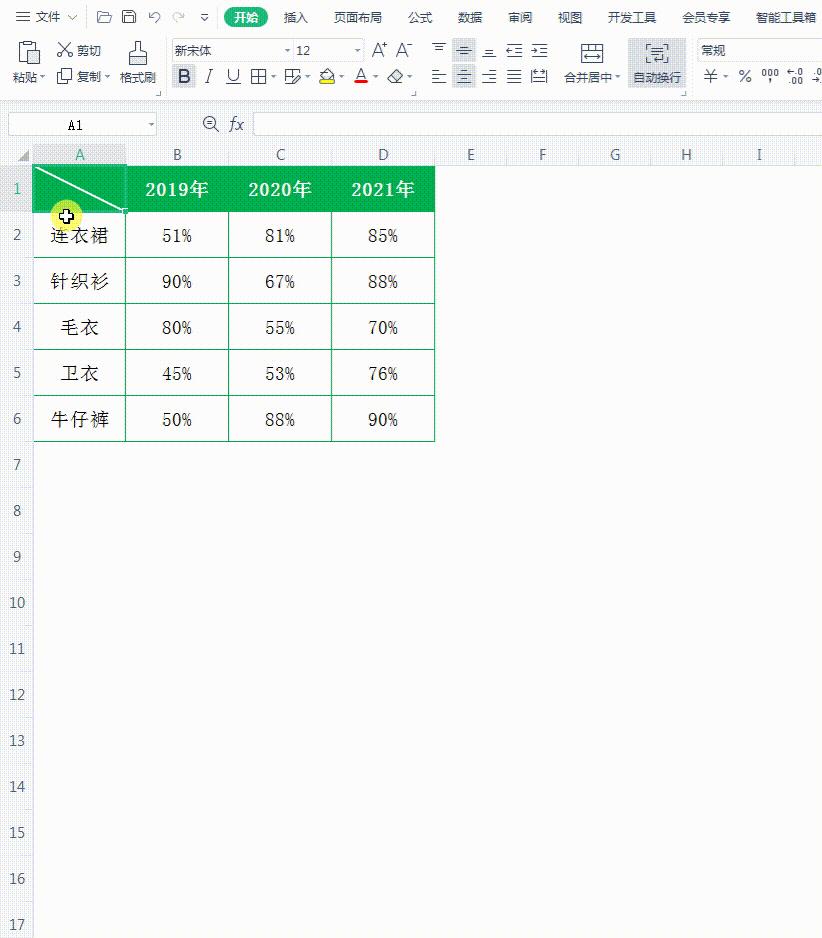Open the font color red swatch dropdown
The height and width of the screenshot is (938, 822).
pyautogui.click(x=373, y=76)
